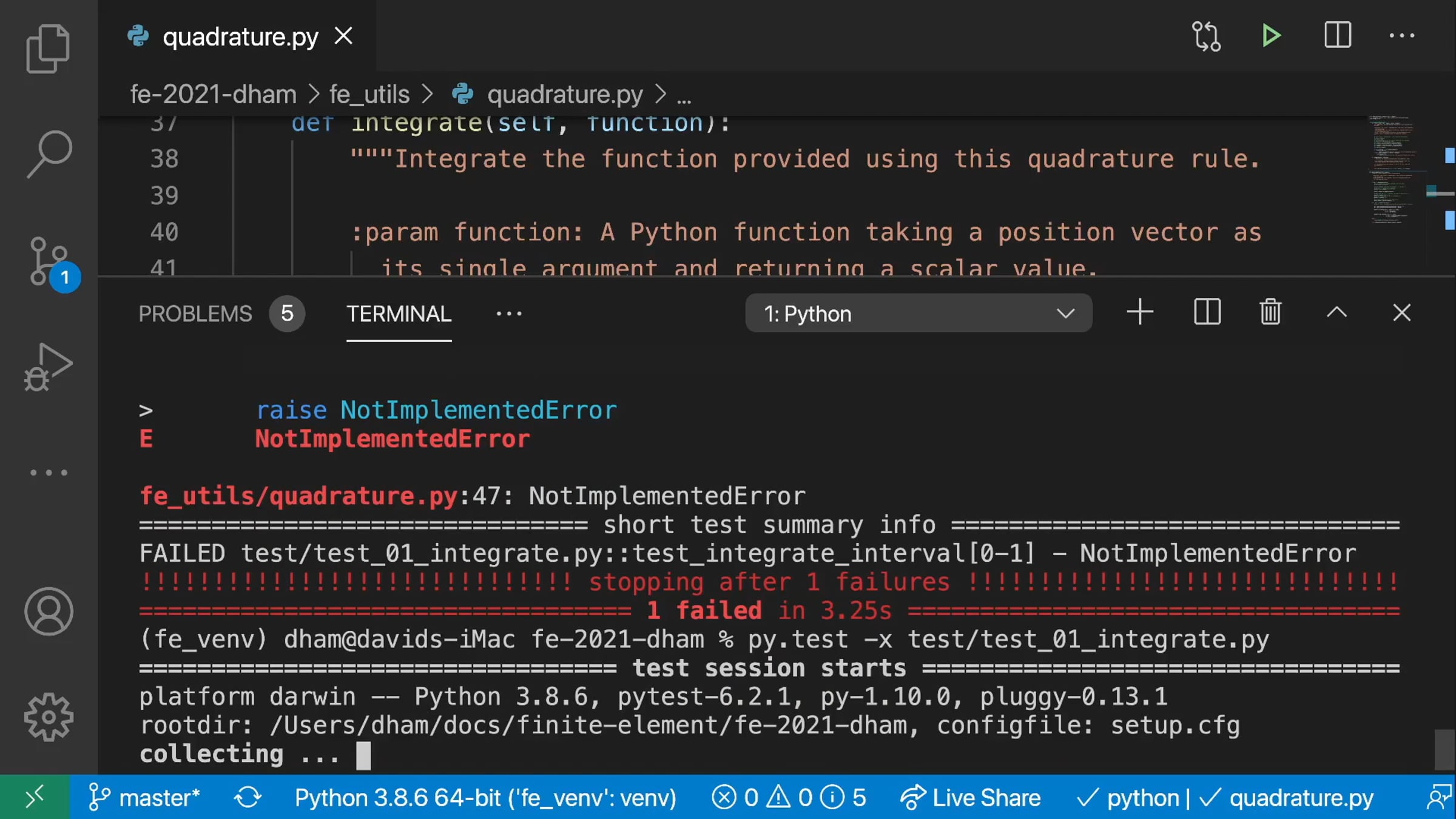Select the quadrature.py editor tab
This screenshot has width=1456, height=819.
point(240,37)
